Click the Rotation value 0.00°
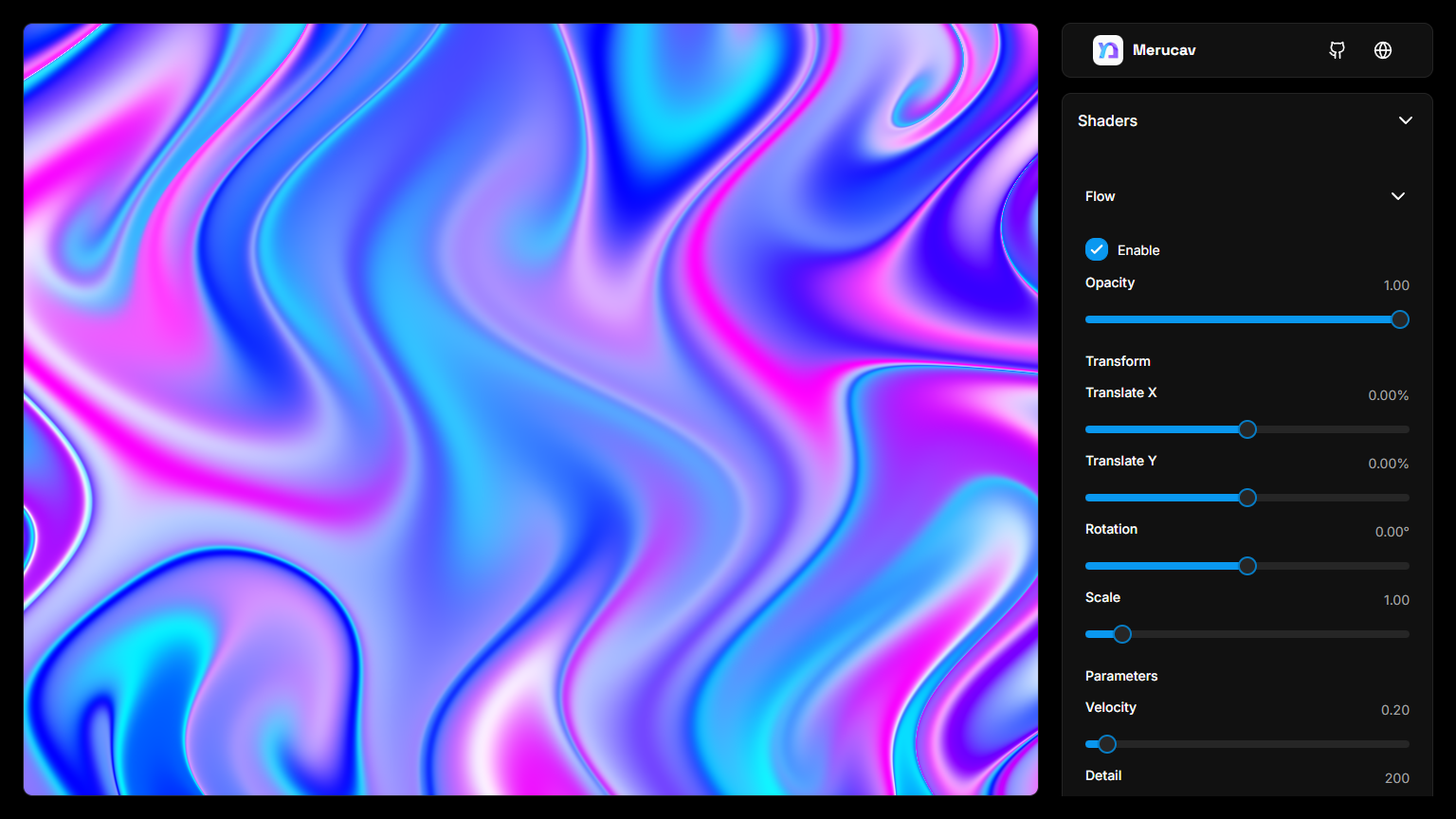This screenshot has width=1456, height=819. (x=1392, y=532)
